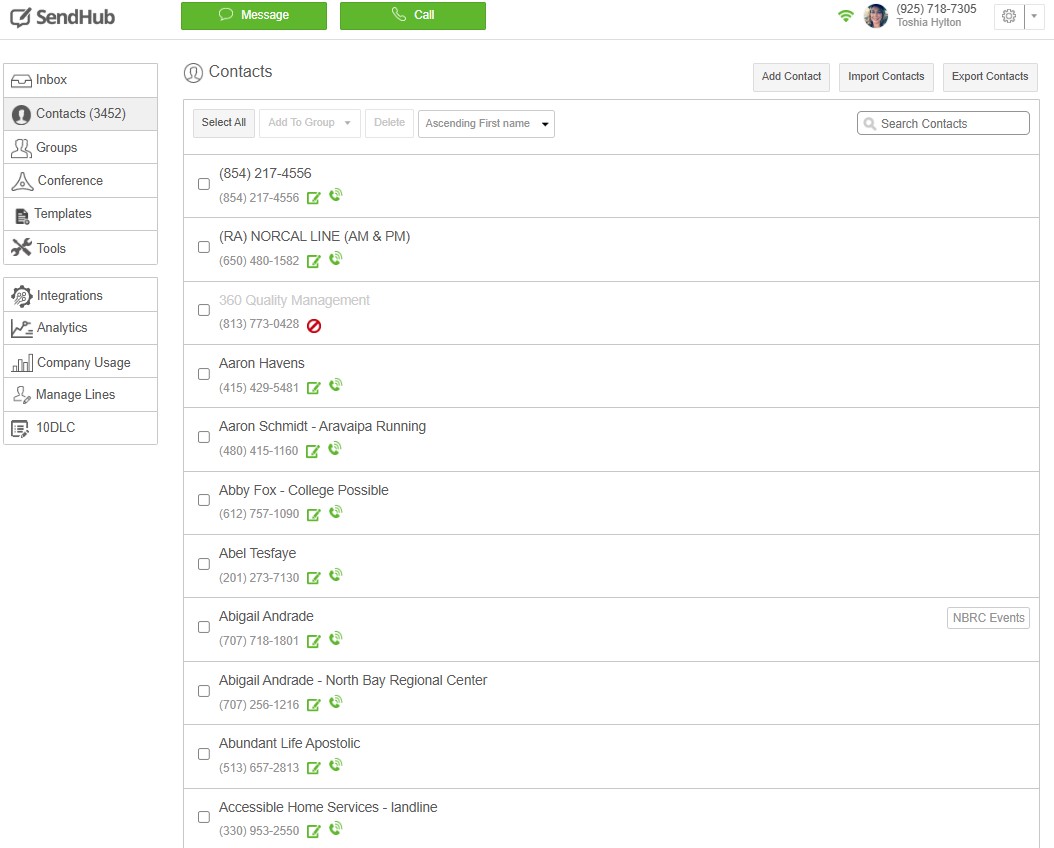
Task: Open Company Usage page
Action: 81,362
